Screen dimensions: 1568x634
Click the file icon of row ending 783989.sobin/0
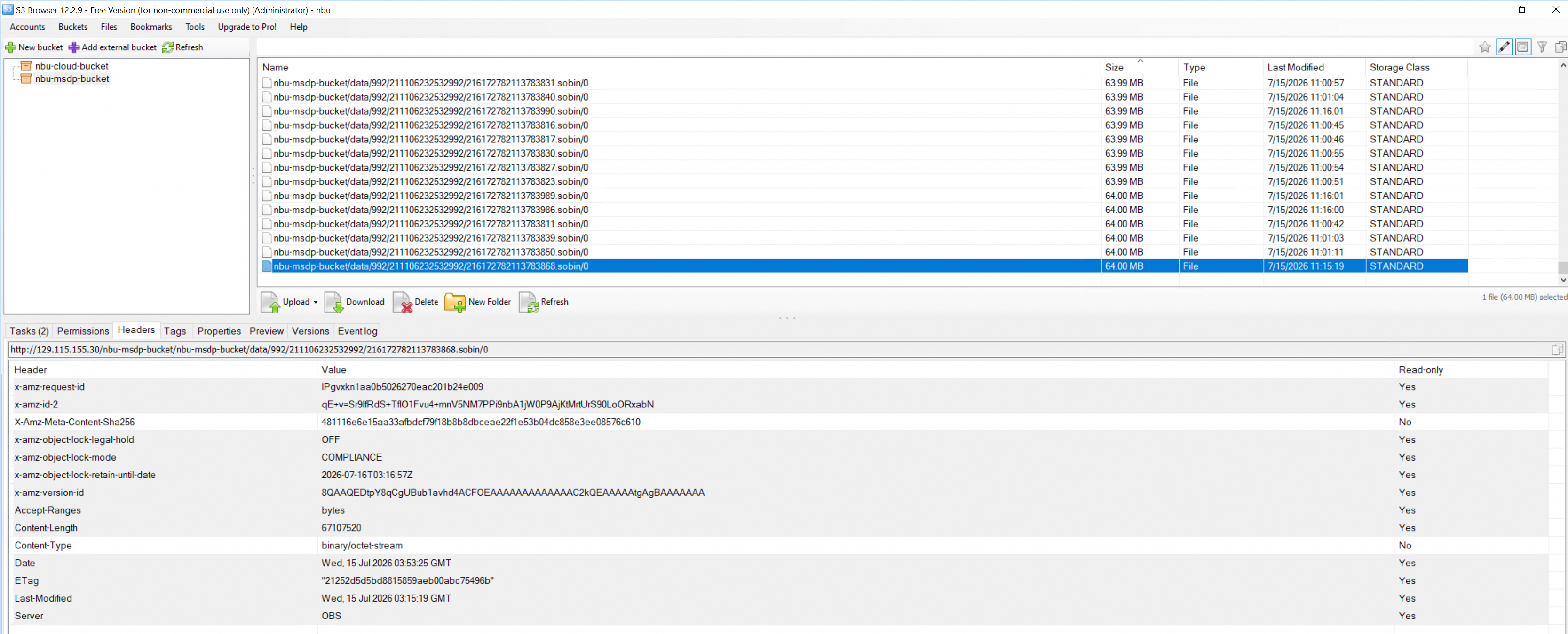[x=267, y=196]
